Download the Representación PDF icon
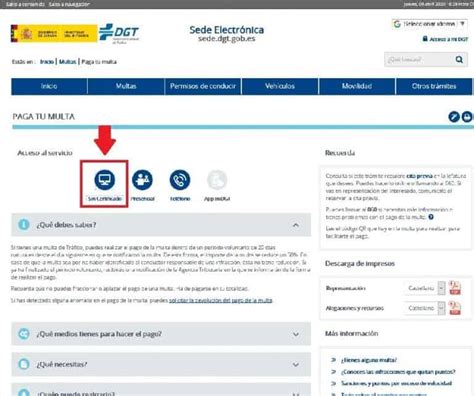Screen dimensions: 474x396 (455, 288)
